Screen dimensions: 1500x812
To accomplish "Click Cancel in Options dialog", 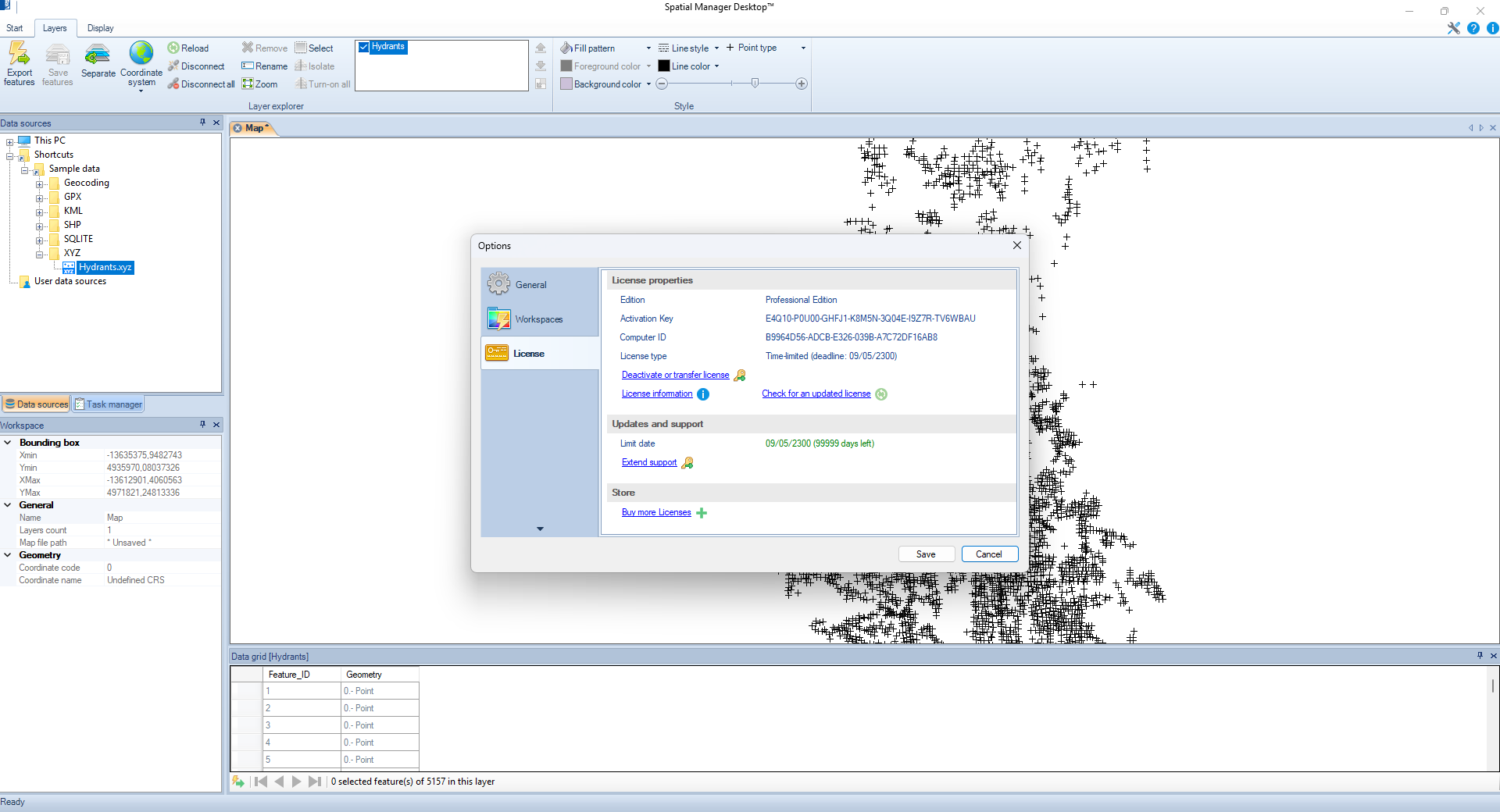I will 989,554.
